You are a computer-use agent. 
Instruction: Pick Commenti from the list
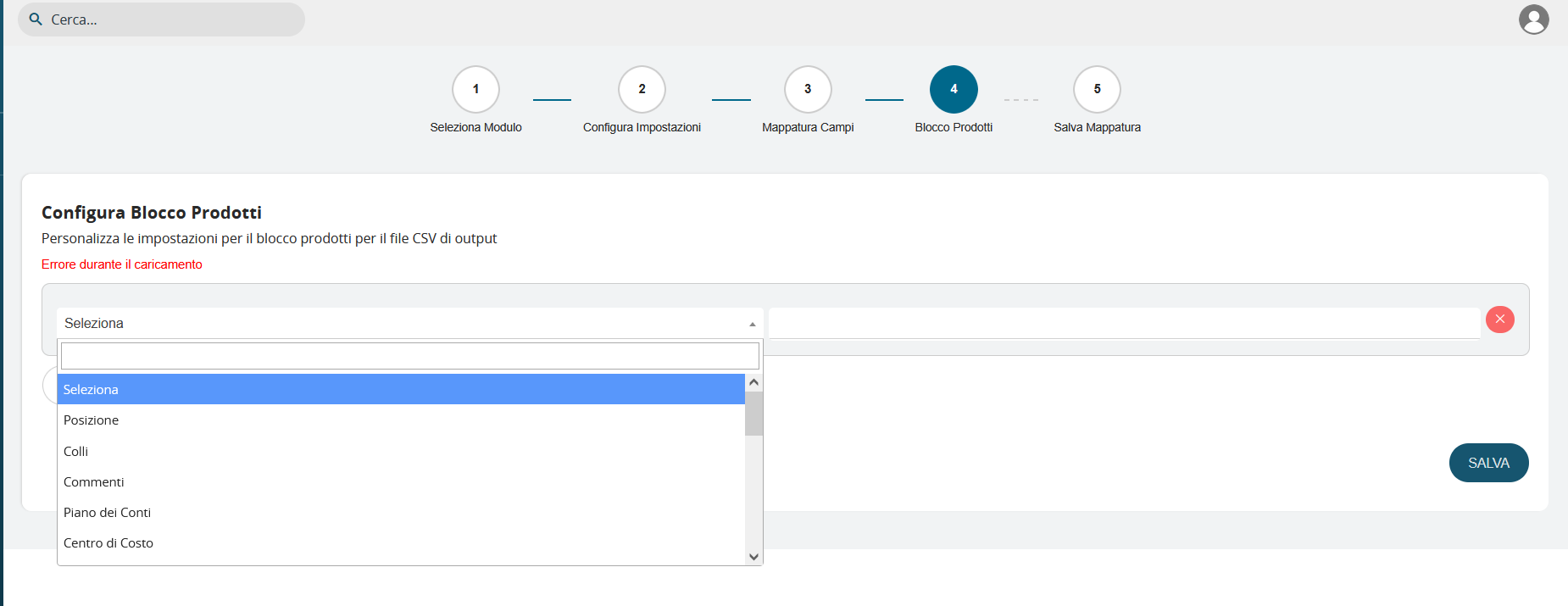pos(94,482)
